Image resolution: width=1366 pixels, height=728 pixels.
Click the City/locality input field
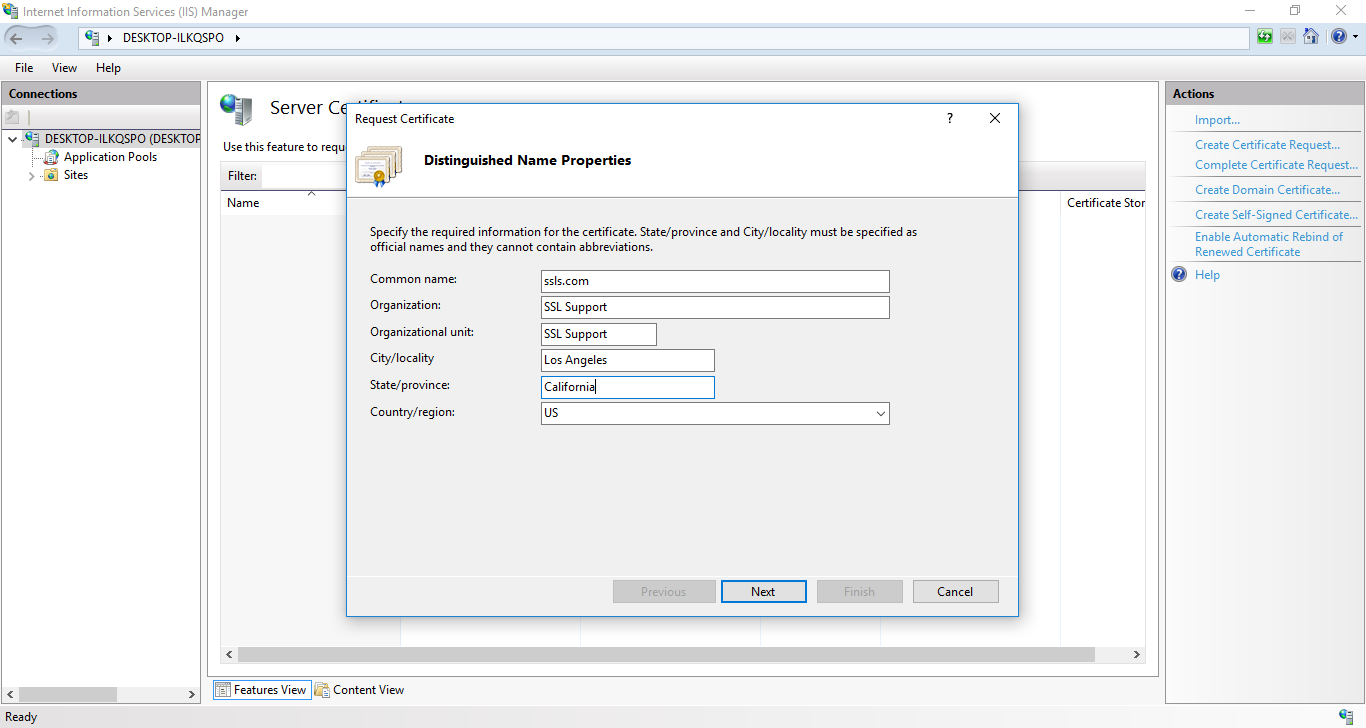click(x=628, y=360)
